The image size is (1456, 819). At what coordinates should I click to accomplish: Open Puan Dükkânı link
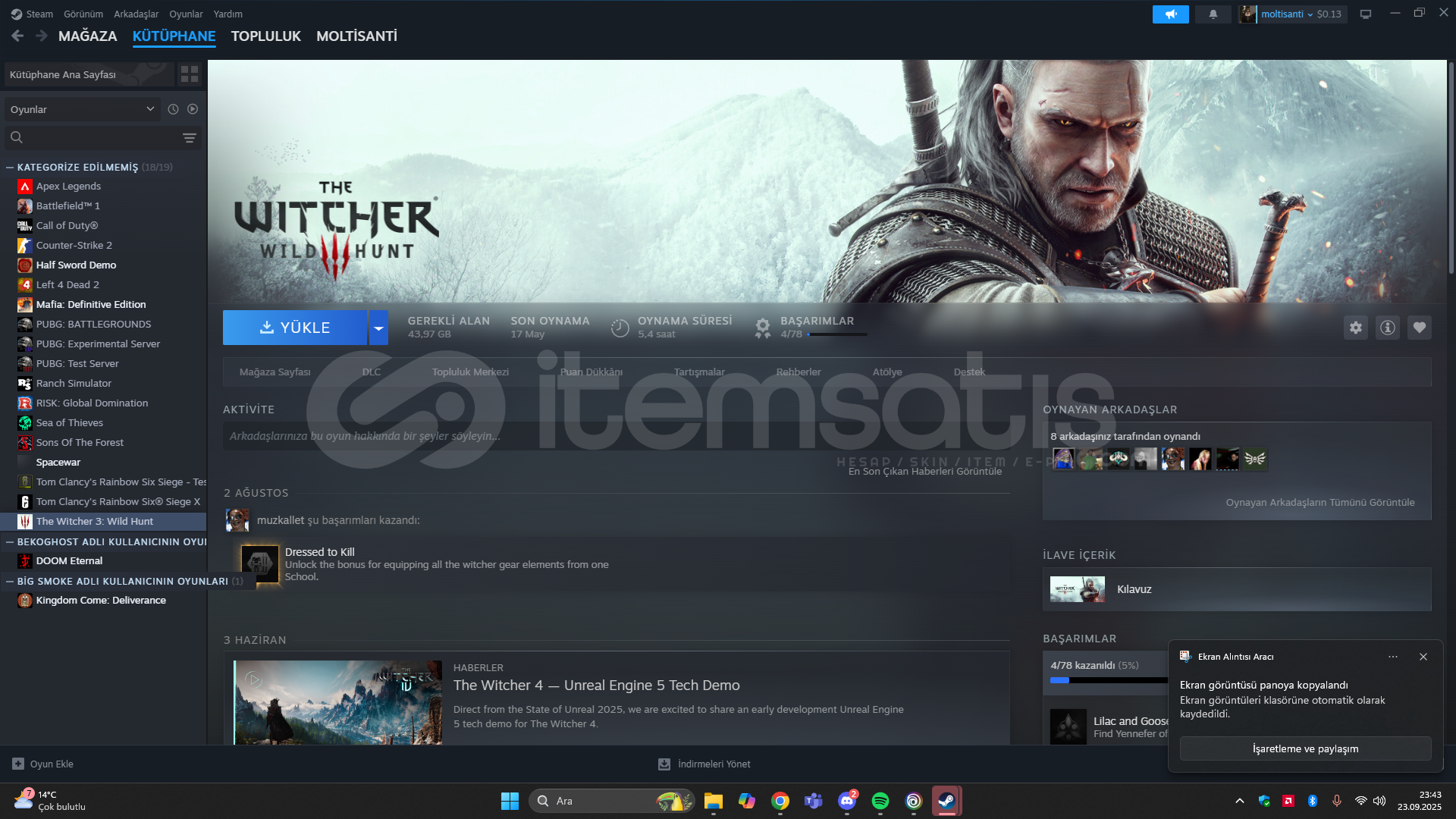coord(591,372)
